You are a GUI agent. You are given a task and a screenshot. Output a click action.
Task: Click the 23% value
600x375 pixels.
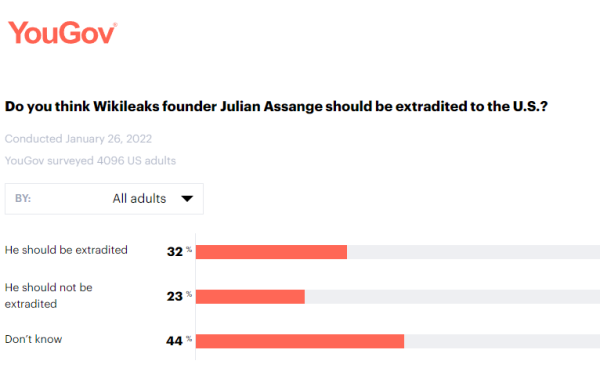179,296
